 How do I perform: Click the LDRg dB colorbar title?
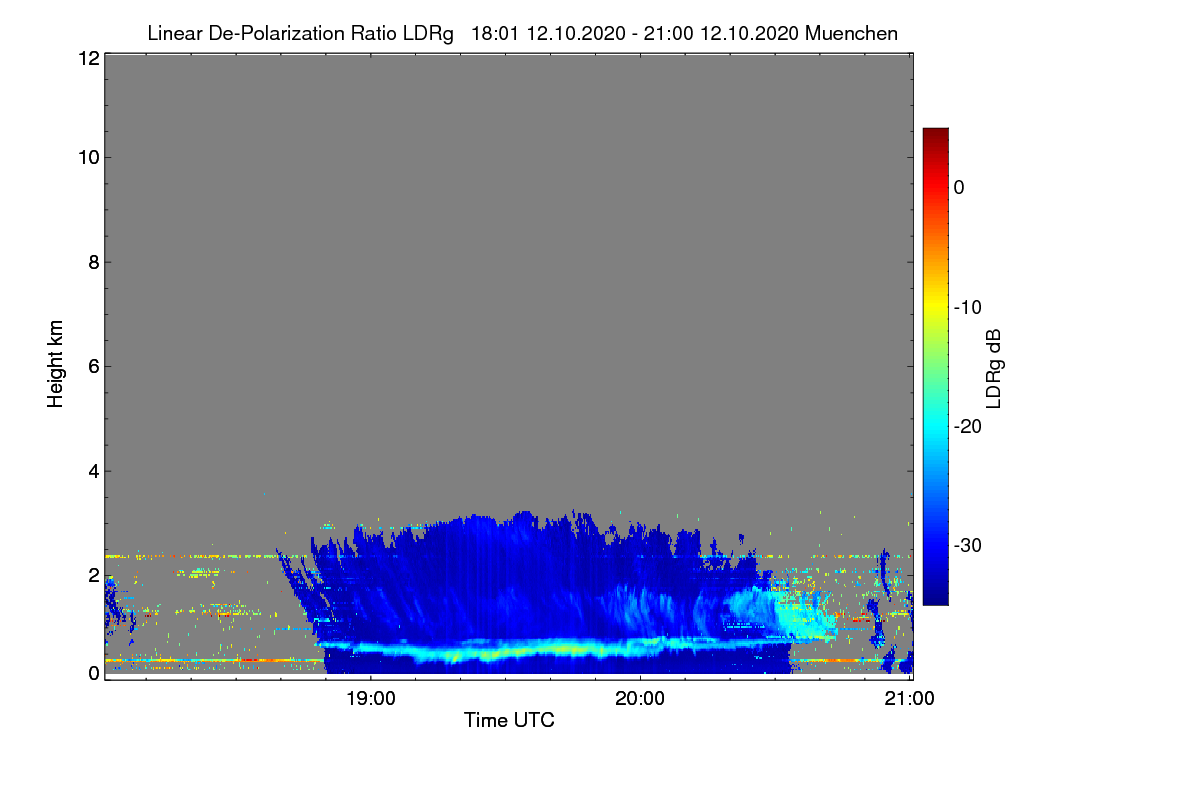point(994,367)
